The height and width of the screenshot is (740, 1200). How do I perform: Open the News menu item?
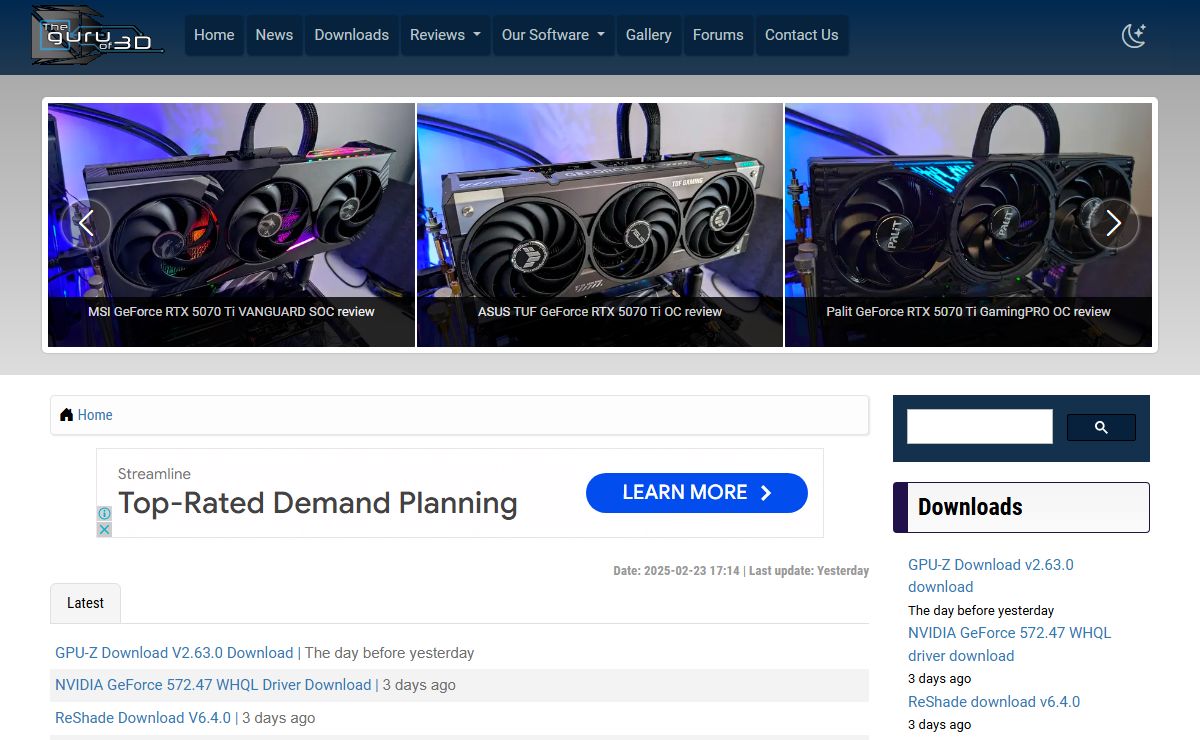click(x=274, y=35)
